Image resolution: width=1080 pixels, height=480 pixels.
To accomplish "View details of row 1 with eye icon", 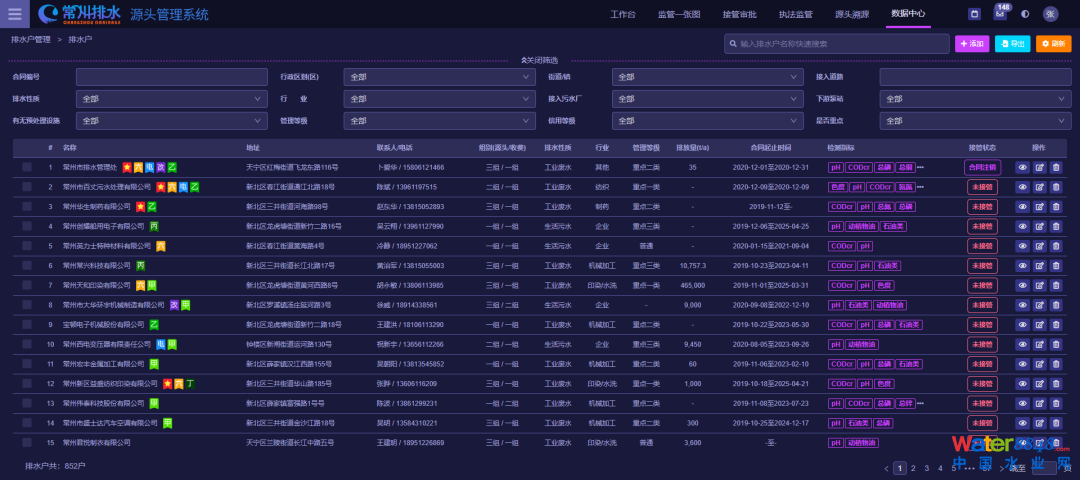I will 1022,167.
